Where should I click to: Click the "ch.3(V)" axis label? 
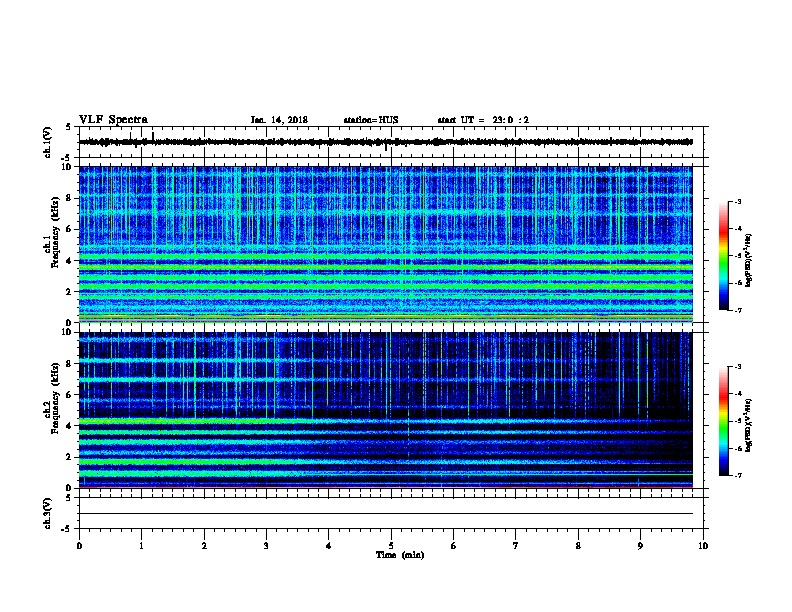[47, 513]
